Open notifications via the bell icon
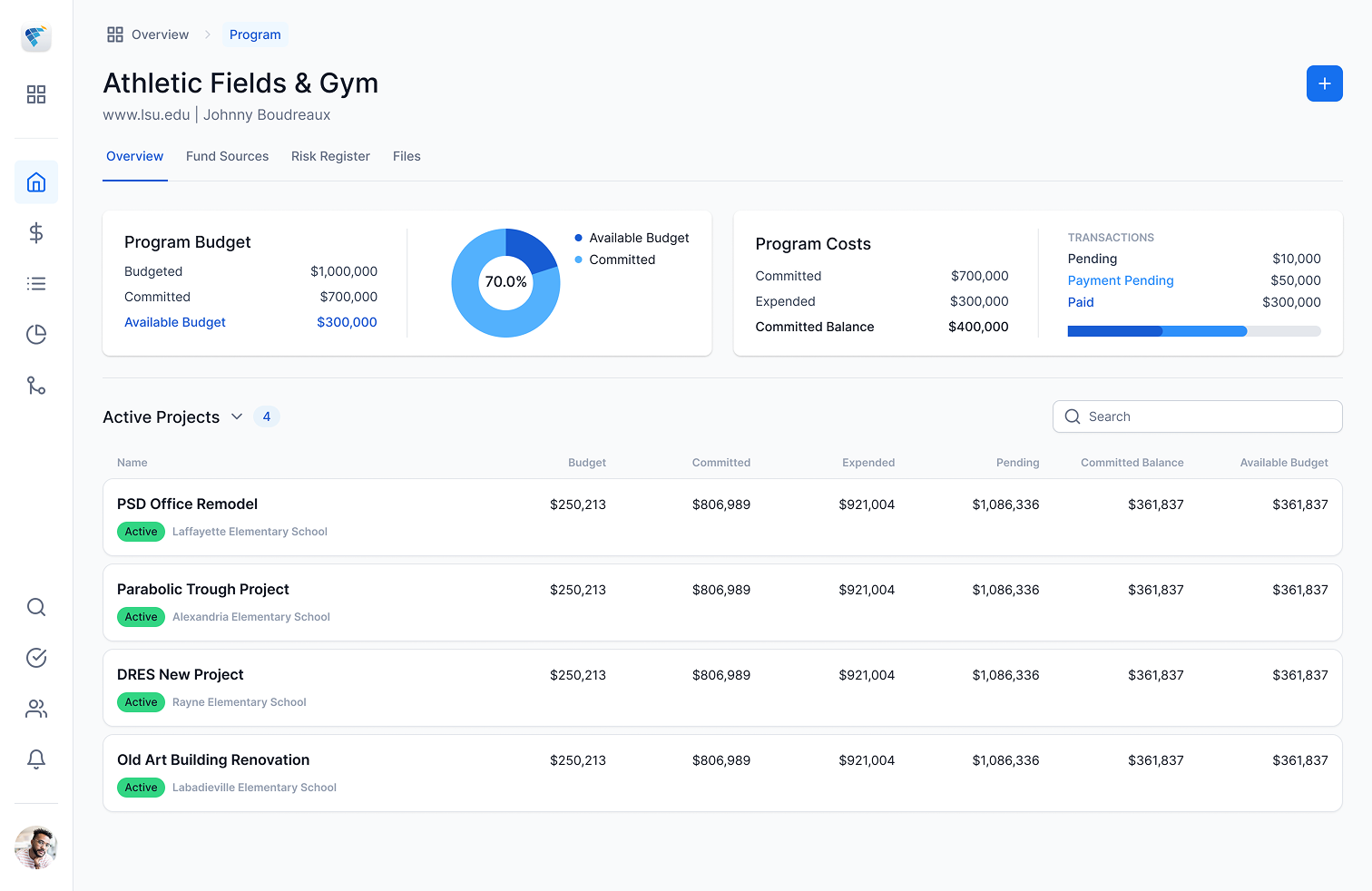The image size is (1372, 891). [36, 759]
